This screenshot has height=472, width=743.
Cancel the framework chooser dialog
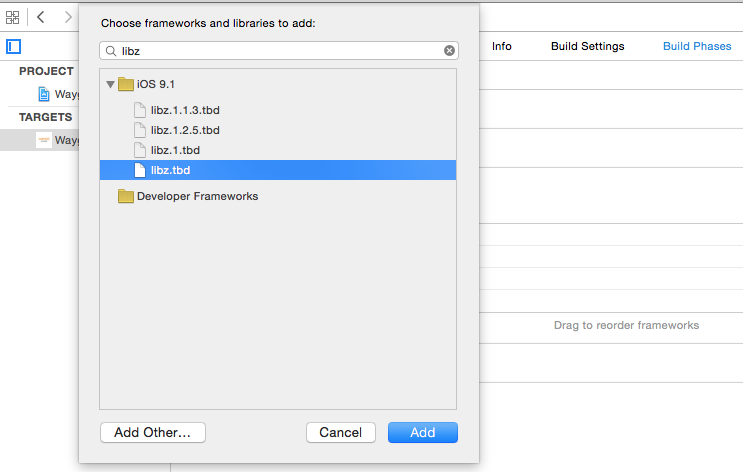click(341, 432)
